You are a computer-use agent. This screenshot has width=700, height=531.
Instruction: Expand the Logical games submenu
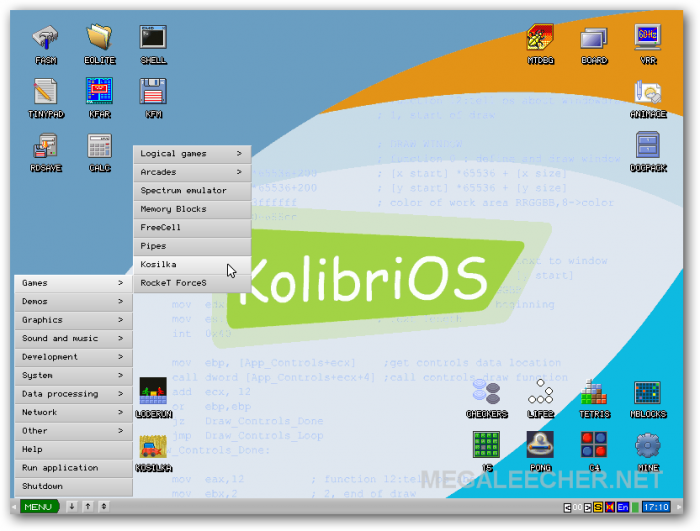click(x=192, y=154)
